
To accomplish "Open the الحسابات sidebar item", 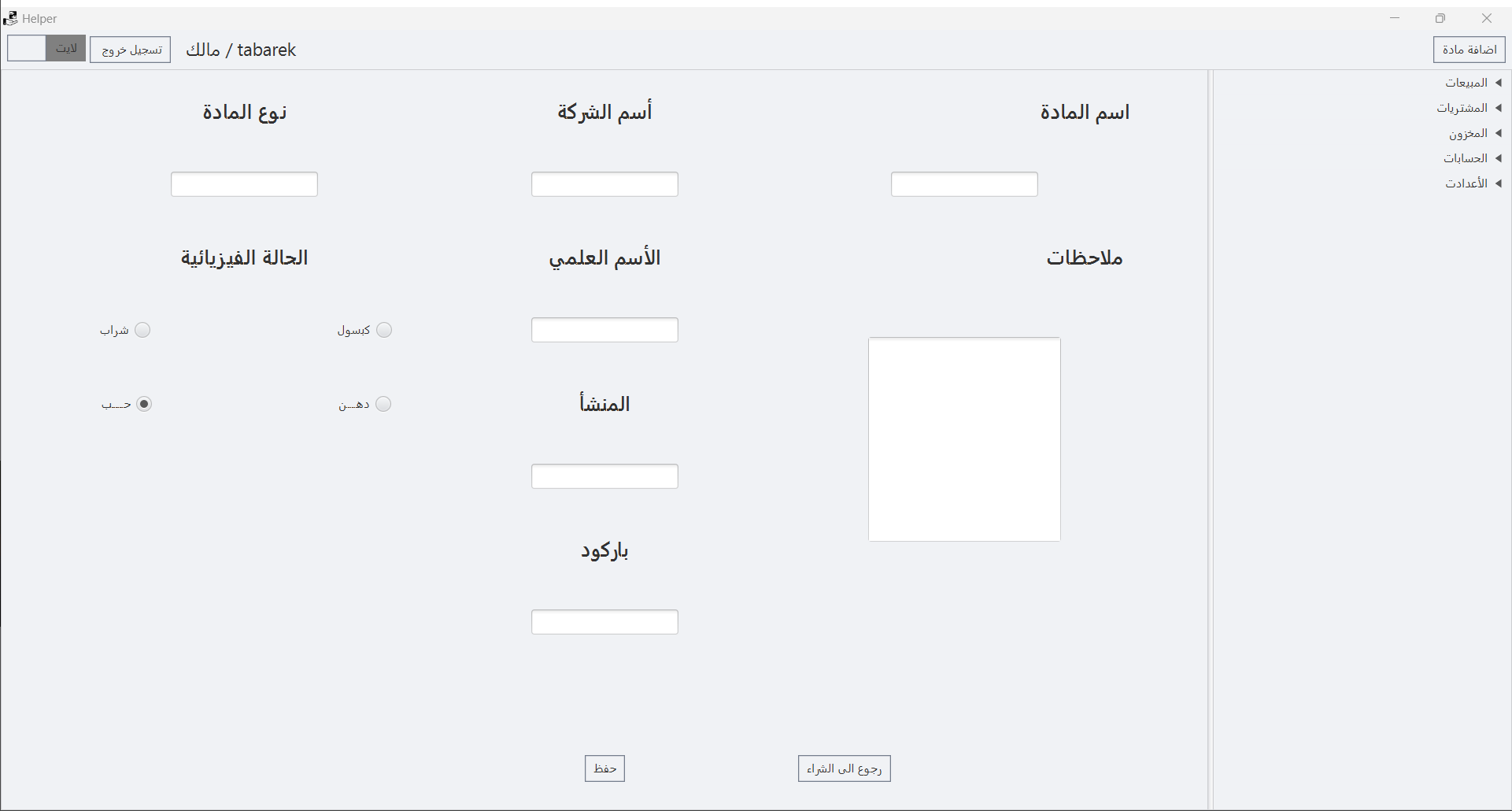I will click(x=1466, y=158).
